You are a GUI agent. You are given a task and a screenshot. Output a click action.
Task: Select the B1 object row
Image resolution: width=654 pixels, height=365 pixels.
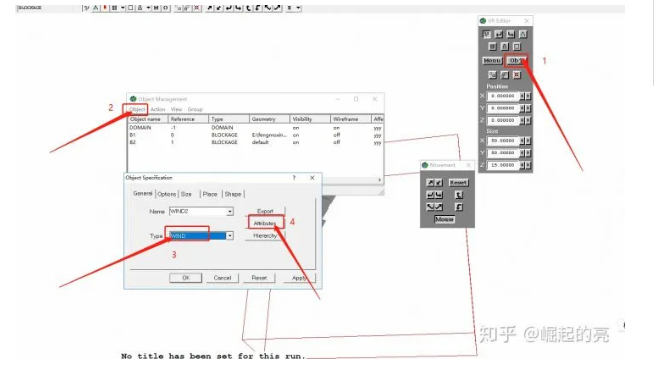pos(254,135)
